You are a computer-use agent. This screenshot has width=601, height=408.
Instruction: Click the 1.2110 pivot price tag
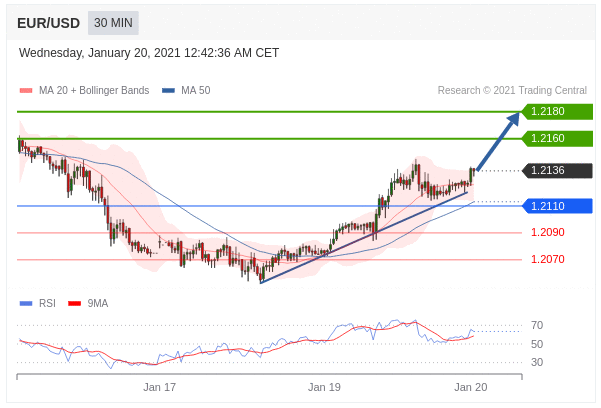click(x=557, y=206)
